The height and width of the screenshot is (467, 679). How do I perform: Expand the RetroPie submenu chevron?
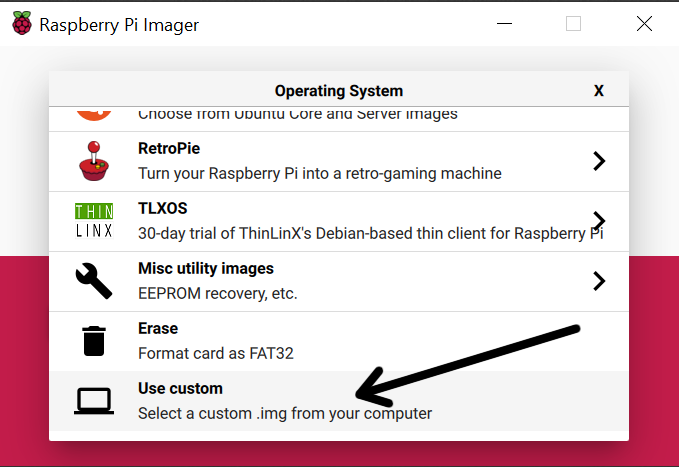point(599,161)
